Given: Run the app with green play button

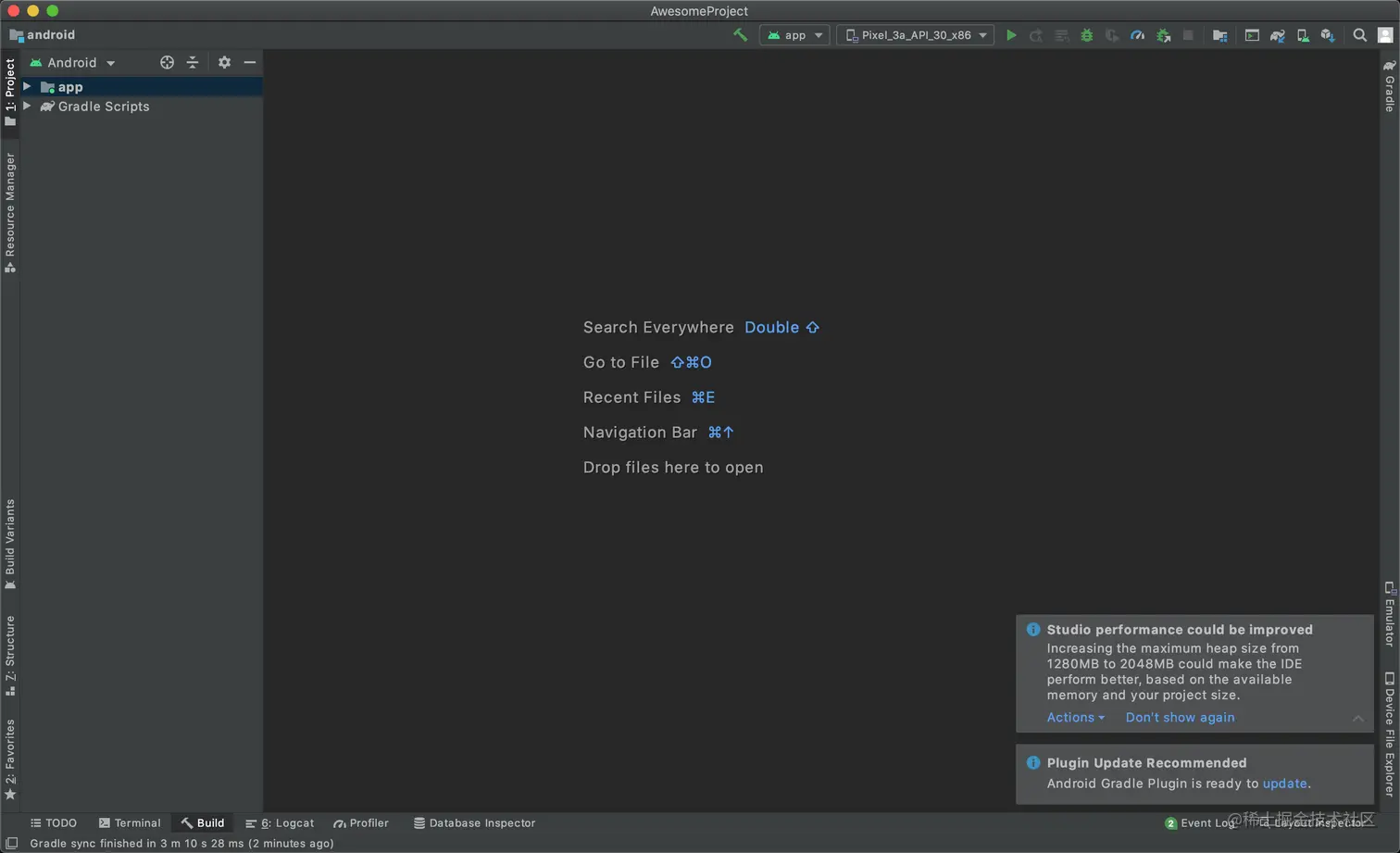Looking at the screenshot, I should click(x=1011, y=35).
